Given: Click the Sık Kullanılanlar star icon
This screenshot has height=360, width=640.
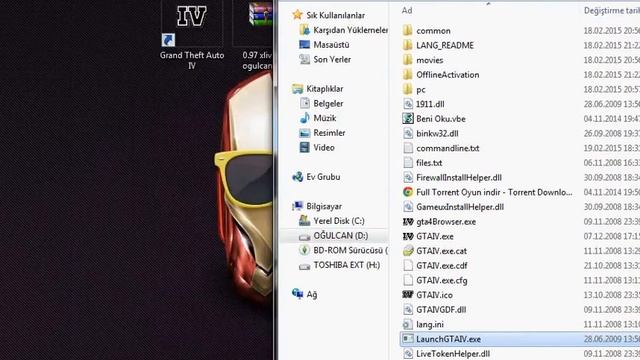Looking at the screenshot, I should click(x=297, y=15).
